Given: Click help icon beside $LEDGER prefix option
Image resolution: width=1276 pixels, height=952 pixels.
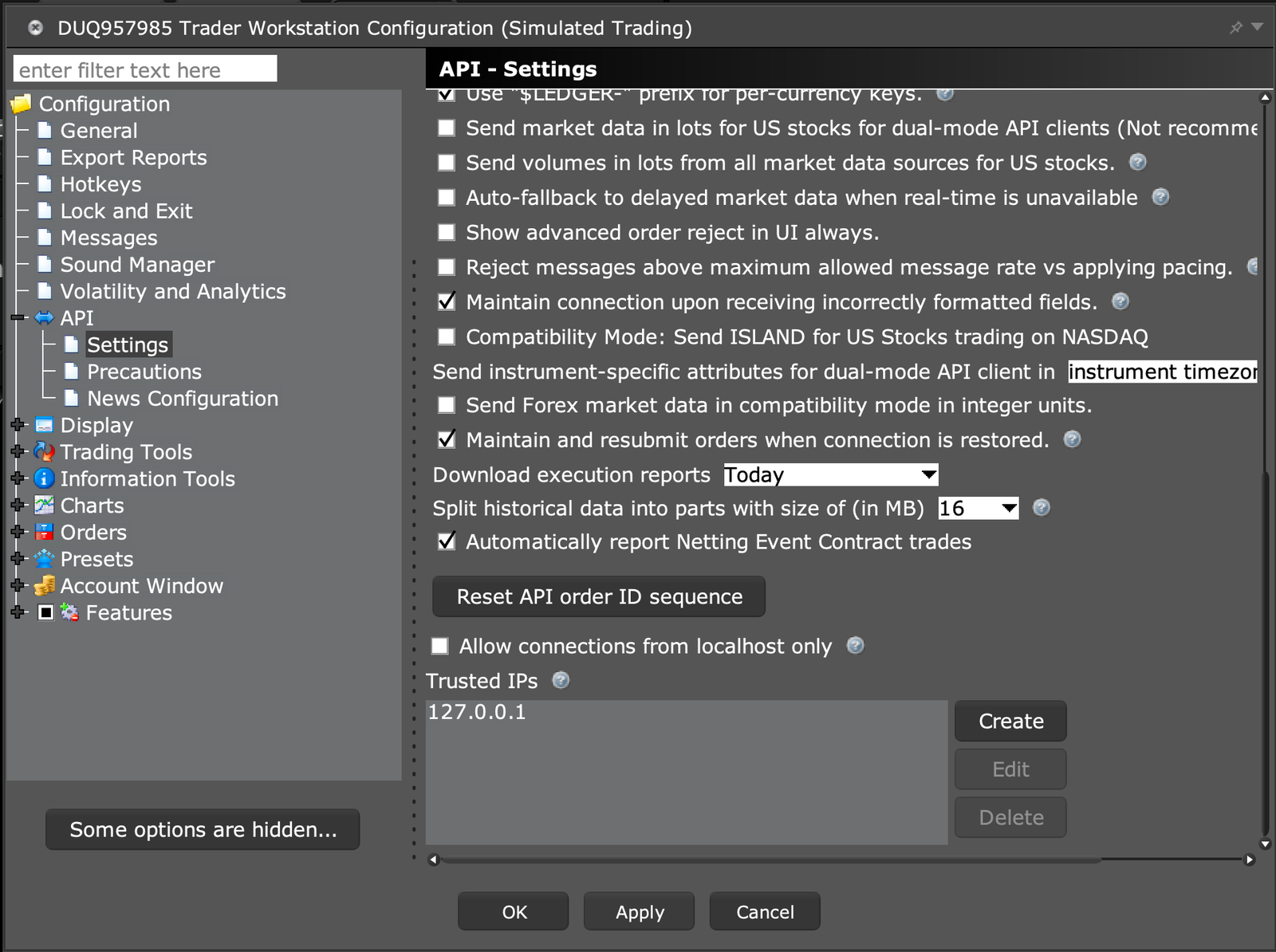Looking at the screenshot, I should (945, 95).
